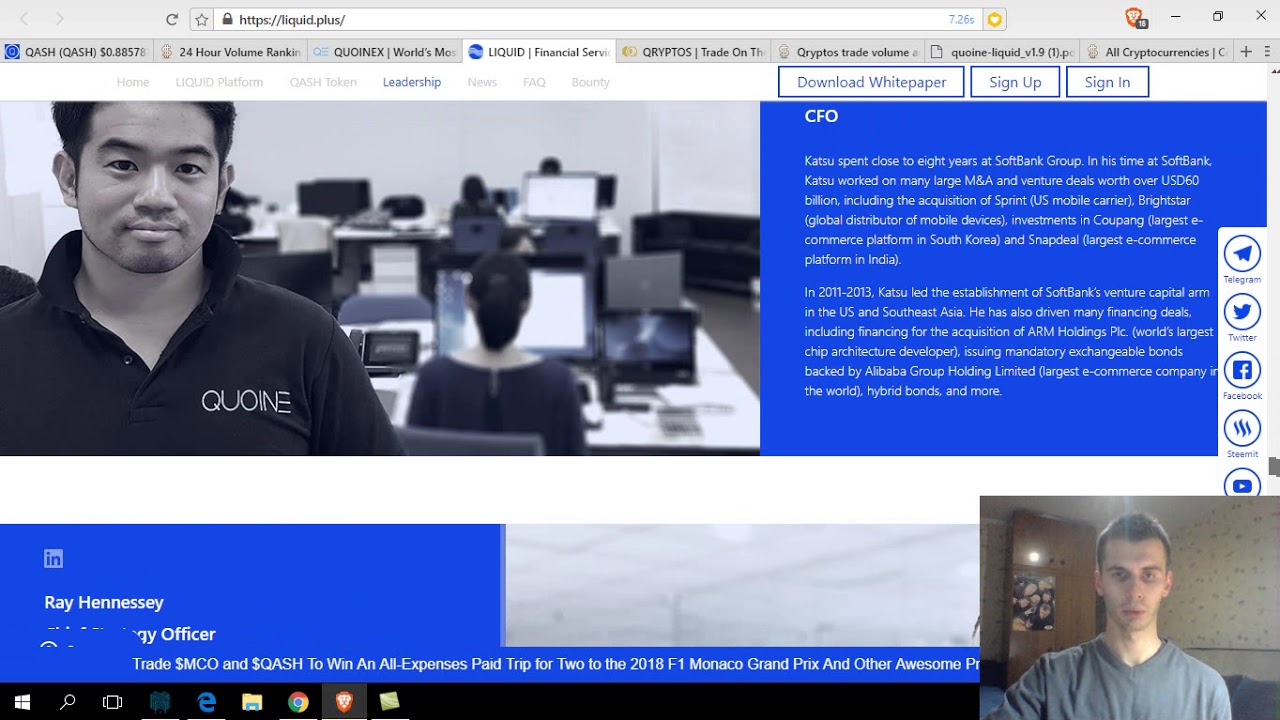
Task: Launch Microsoft Edge from the taskbar
Action: (x=206, y=702)
